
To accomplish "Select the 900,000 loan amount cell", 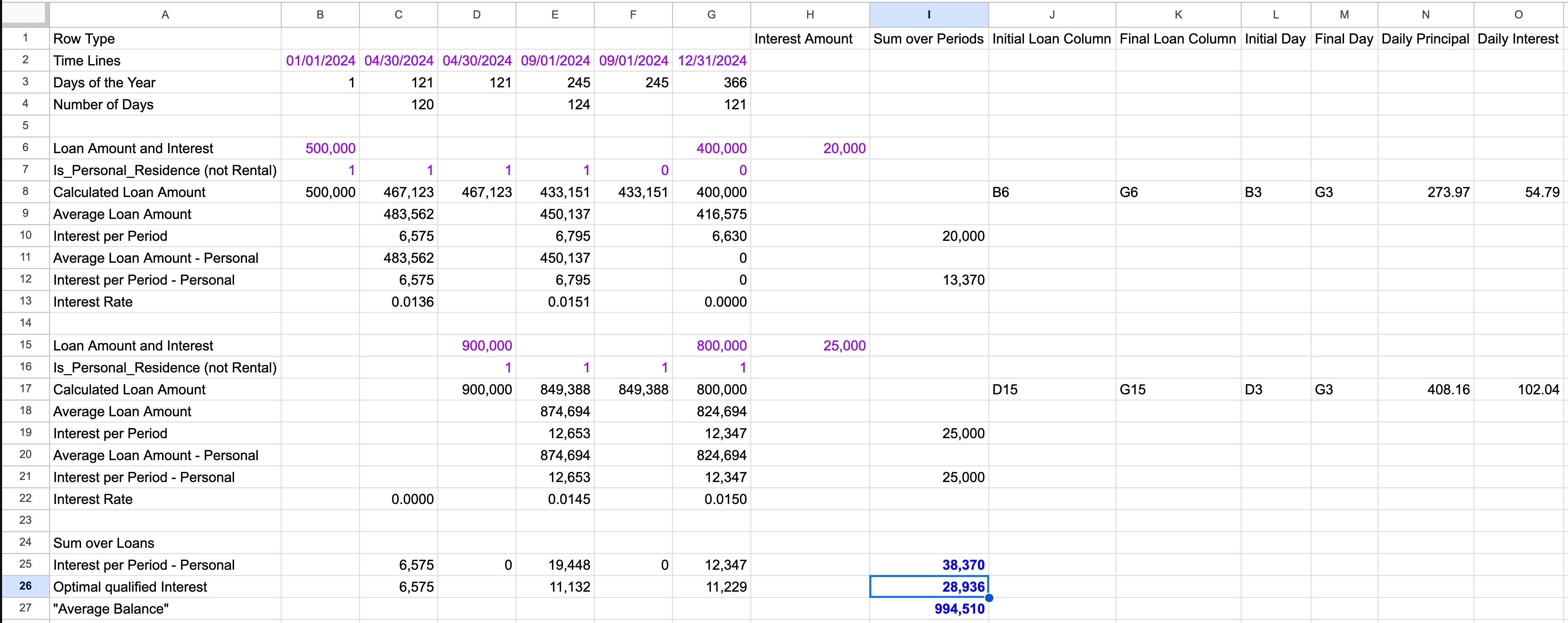I will tap(477, 346).
